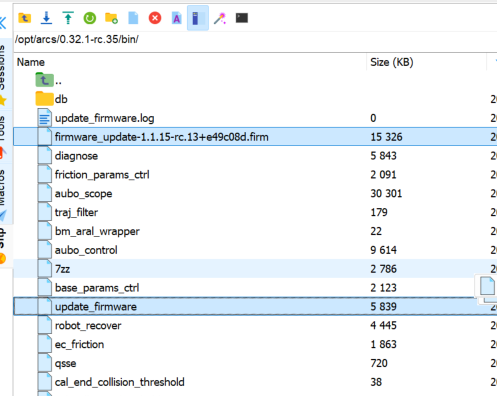Click the file icon beside robot_recover
This screenshot has width=497, height=396.
[x=45, y=325]
